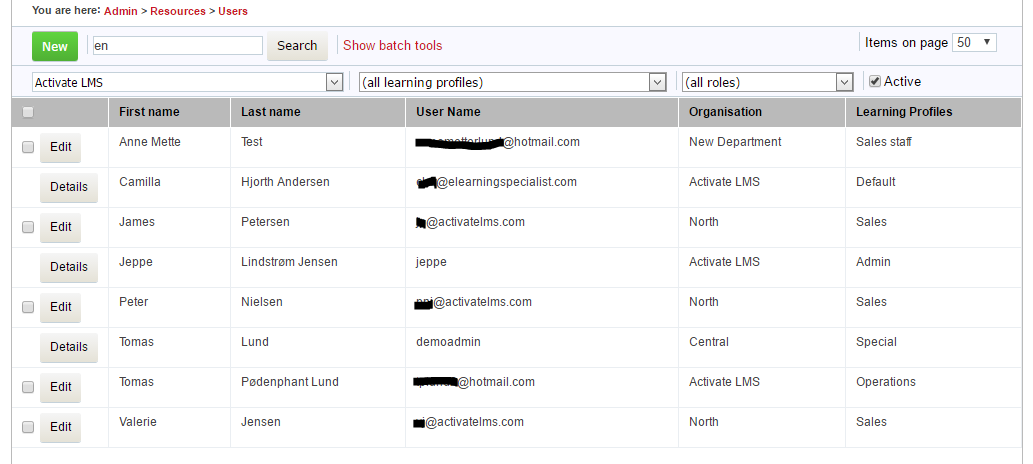Go to Admin in the breadcrumb
Image resolution: width=1033 pixels, height=464 pixels.
tap(121, 11)
